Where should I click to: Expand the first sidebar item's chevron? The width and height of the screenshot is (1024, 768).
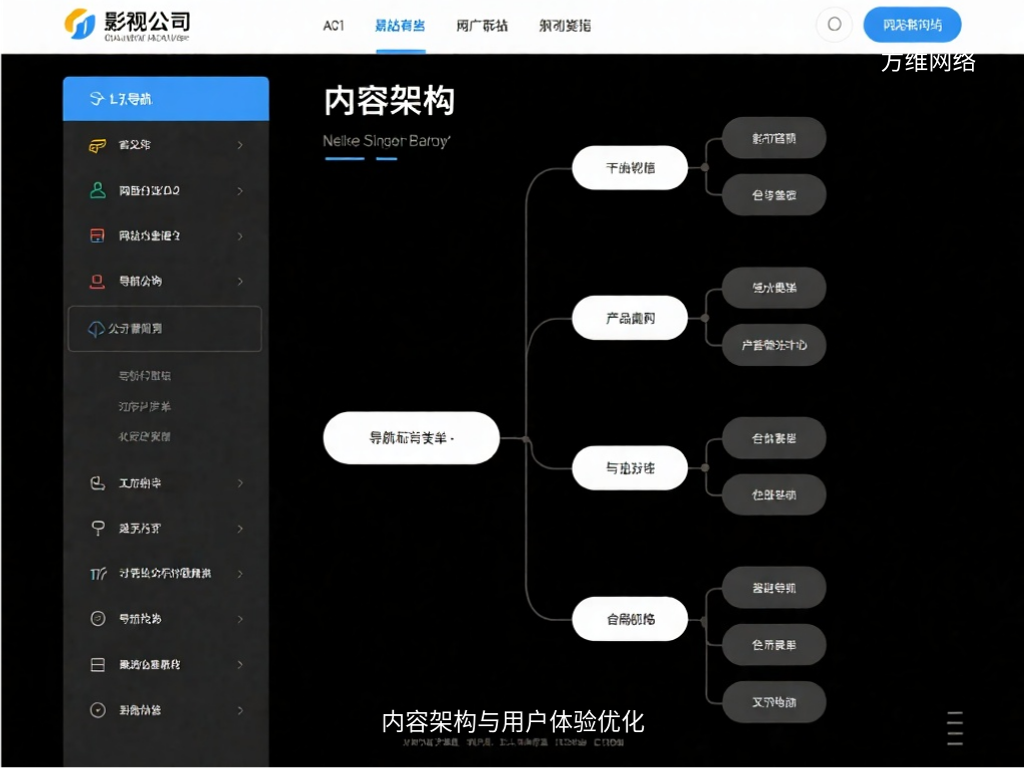(x=239, y=145)
